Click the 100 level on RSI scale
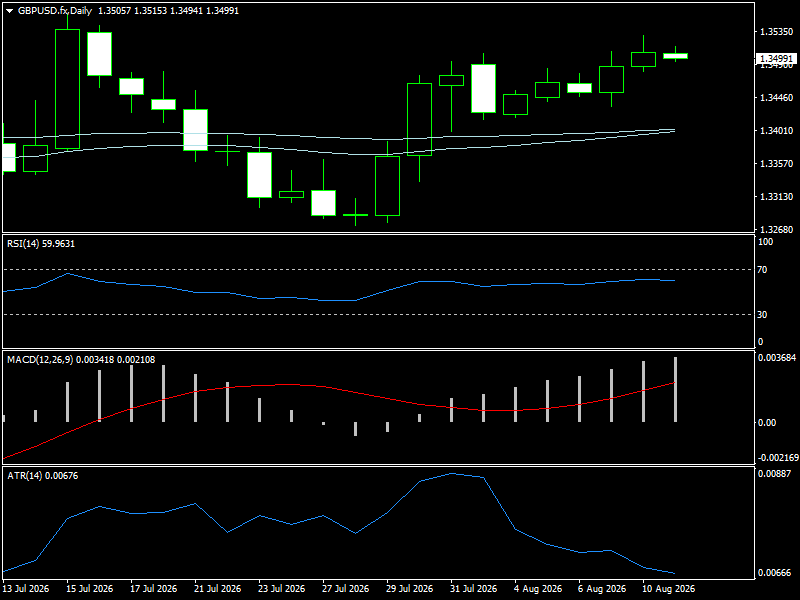 tap(766, 242)
